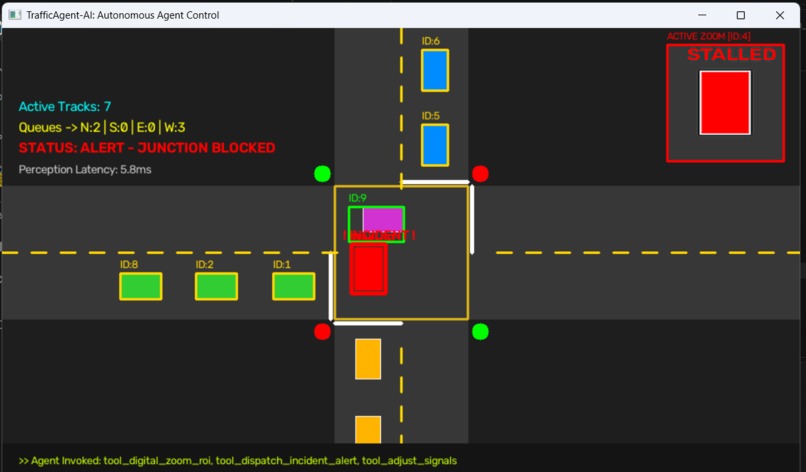Click the upper orange vehicle on south road
Image resolution: width=806 pixels, height=472 pixels.
368,359
